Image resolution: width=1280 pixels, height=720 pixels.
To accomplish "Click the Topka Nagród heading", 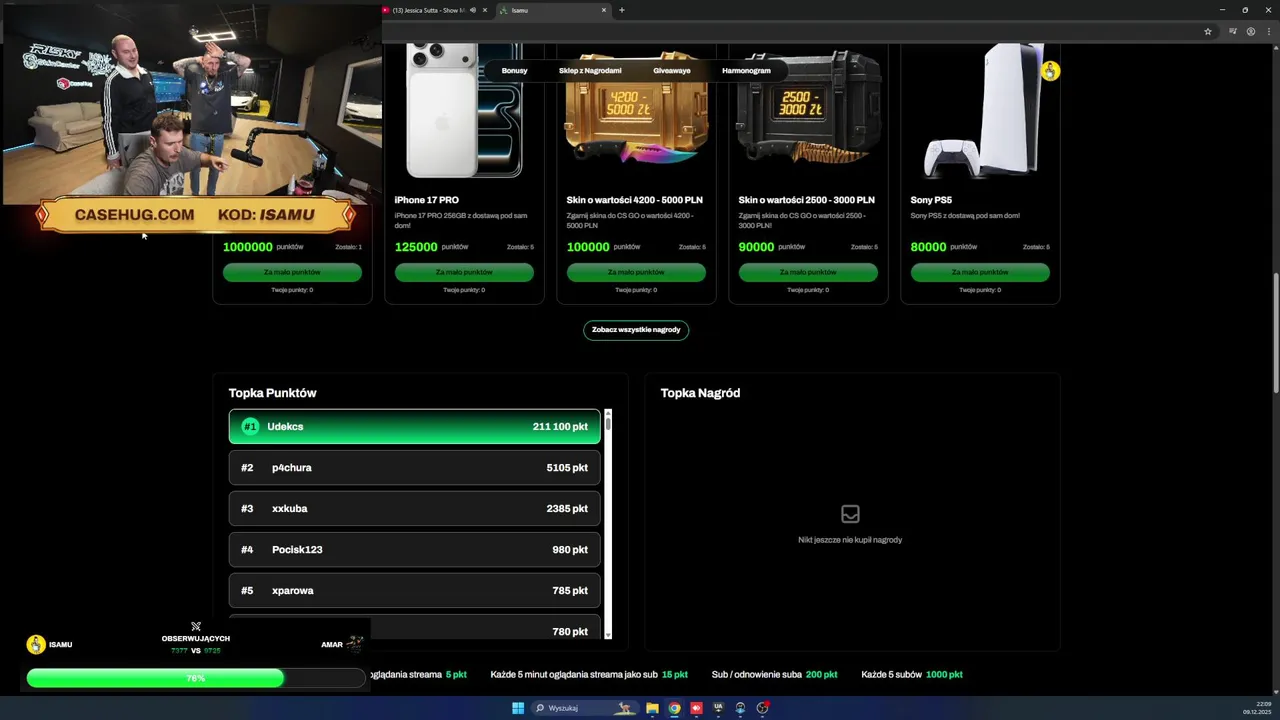I will coord(700,393).
